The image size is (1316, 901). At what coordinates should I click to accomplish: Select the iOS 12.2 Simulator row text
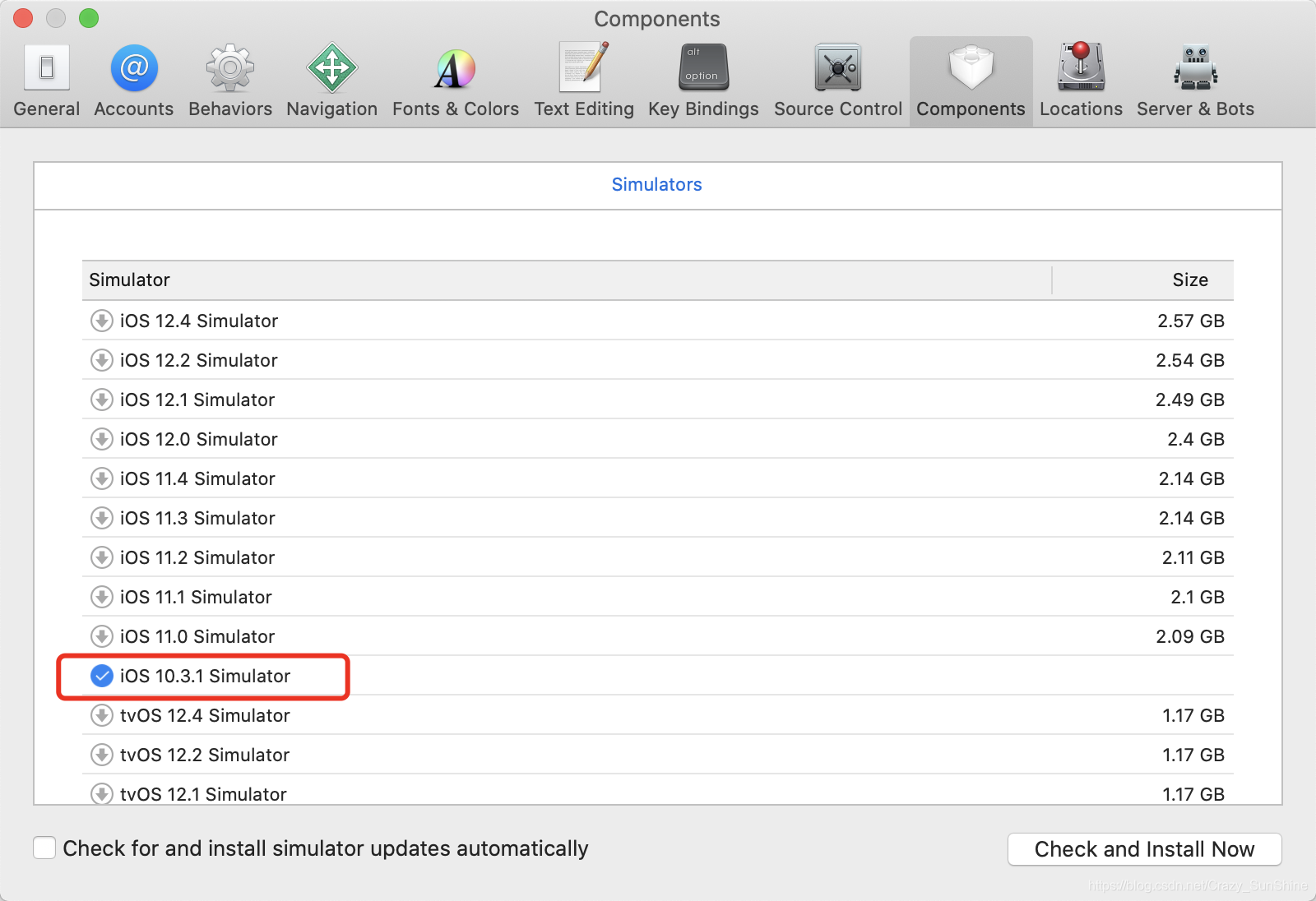199,360
